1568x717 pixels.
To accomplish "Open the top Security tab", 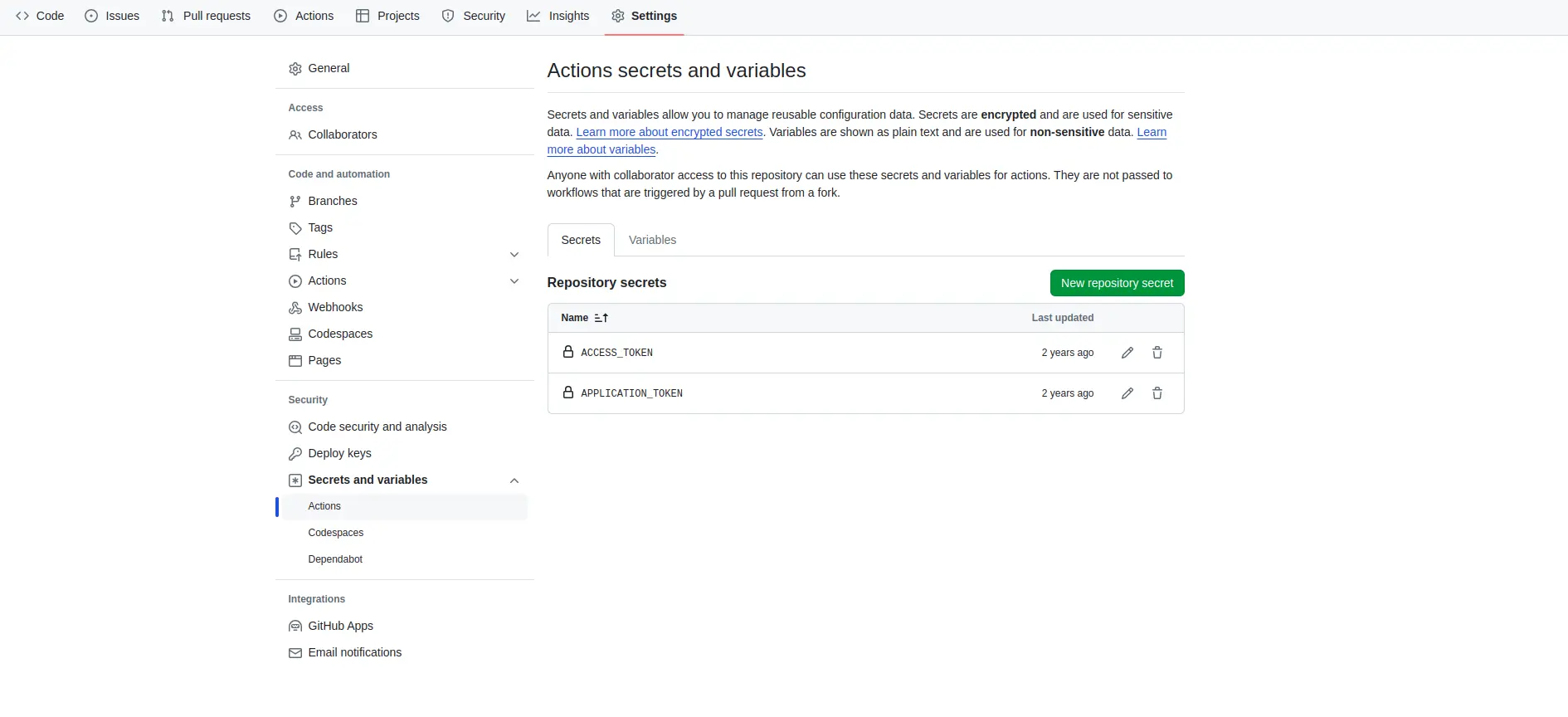I will coord(474,16).
